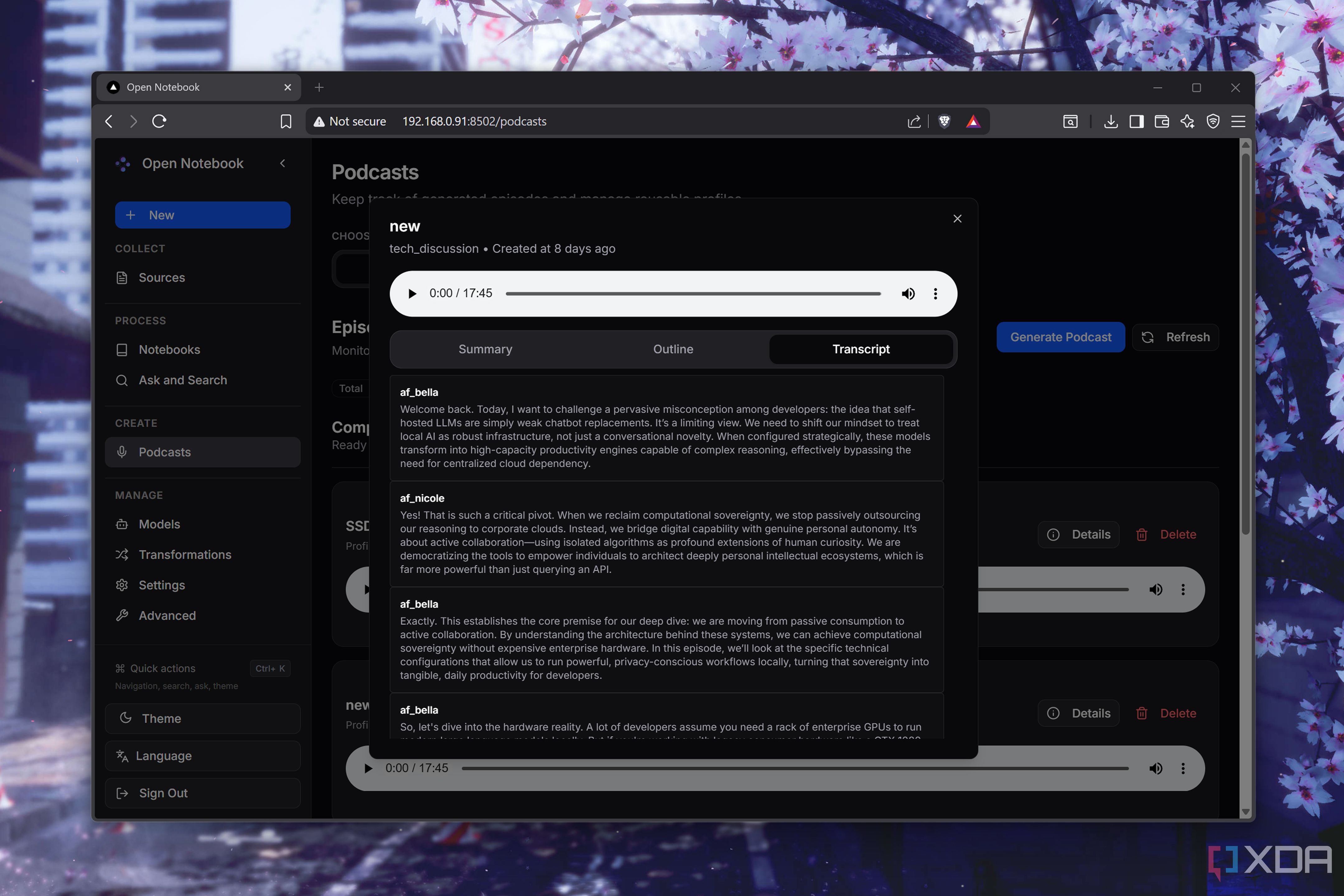The height and width of the screenshot is (896, 1344).
Task: Mute audio in the 'new' episode dialog player
Action: (x=908, y=294)
